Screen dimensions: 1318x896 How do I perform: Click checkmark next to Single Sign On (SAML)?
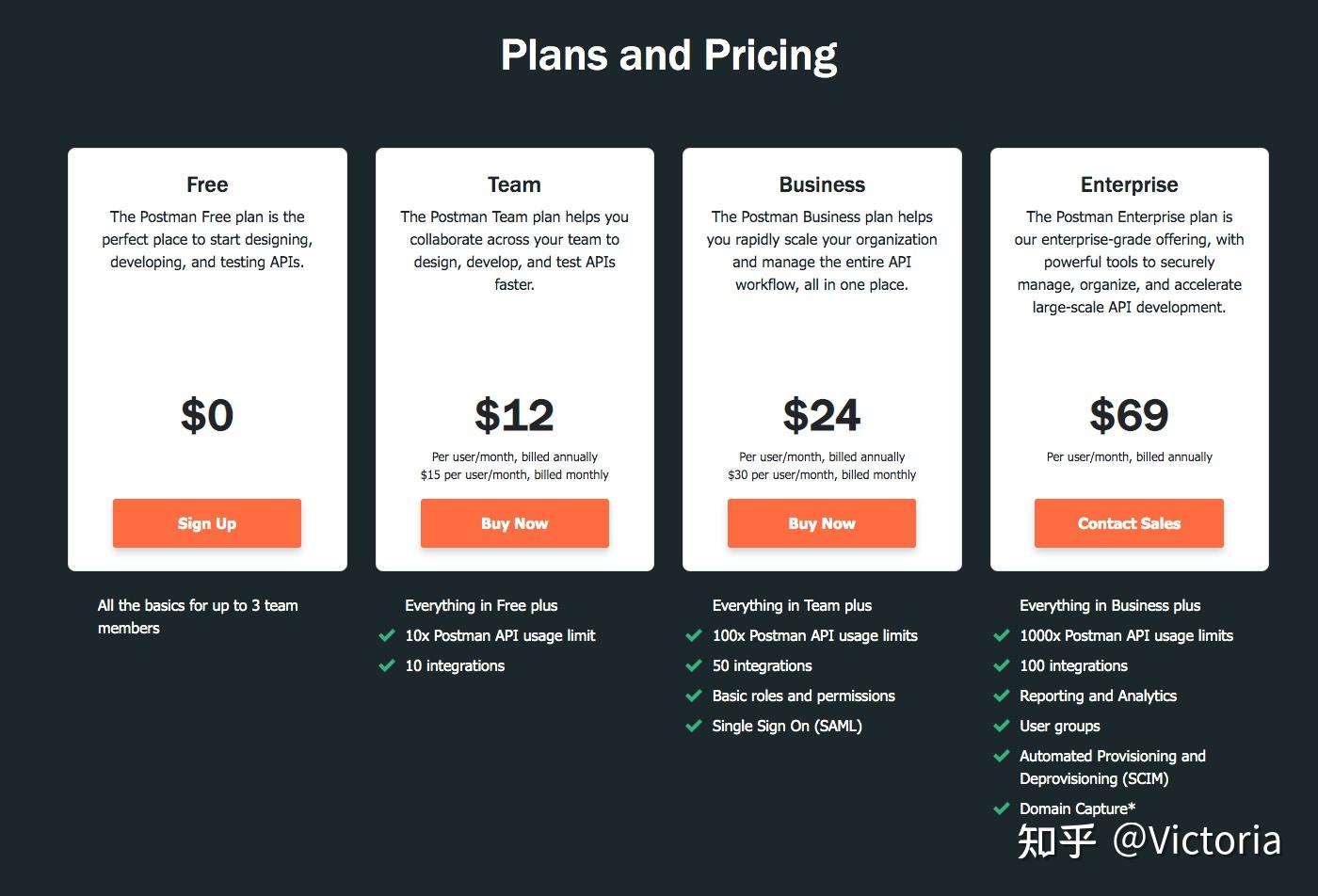(x=694, y=726)
